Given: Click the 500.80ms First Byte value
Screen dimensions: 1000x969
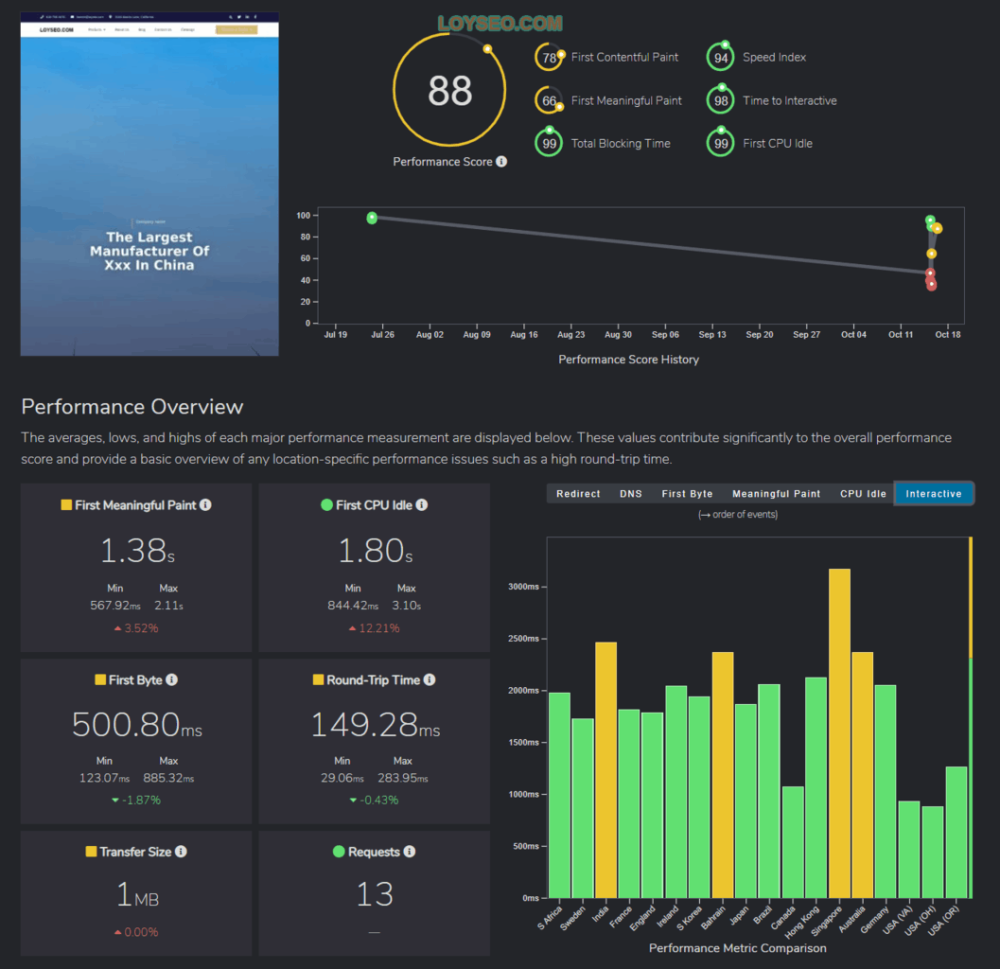Looking at the screenshot, I should click(x=136, y=725).
